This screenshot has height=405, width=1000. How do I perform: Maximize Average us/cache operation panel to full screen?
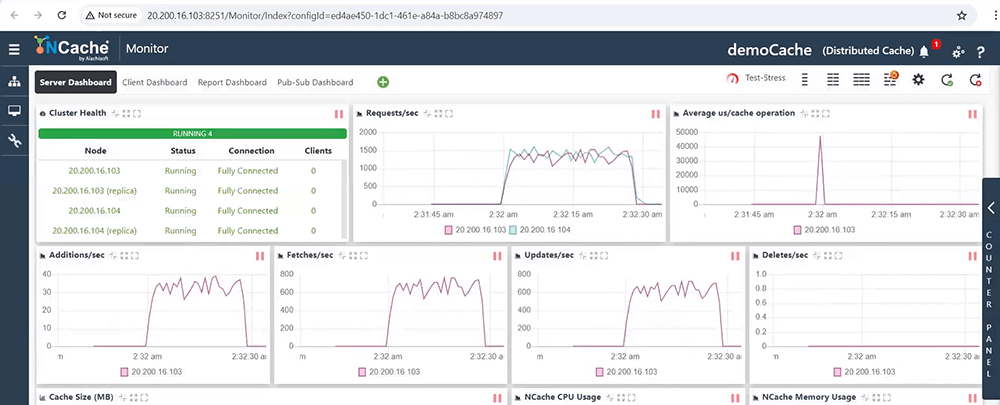coord(825,114)
